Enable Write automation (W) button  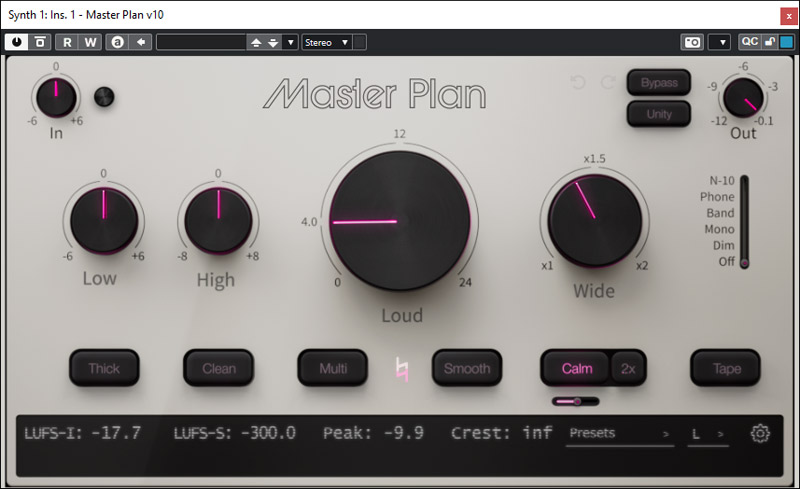(x=90, y=42)
